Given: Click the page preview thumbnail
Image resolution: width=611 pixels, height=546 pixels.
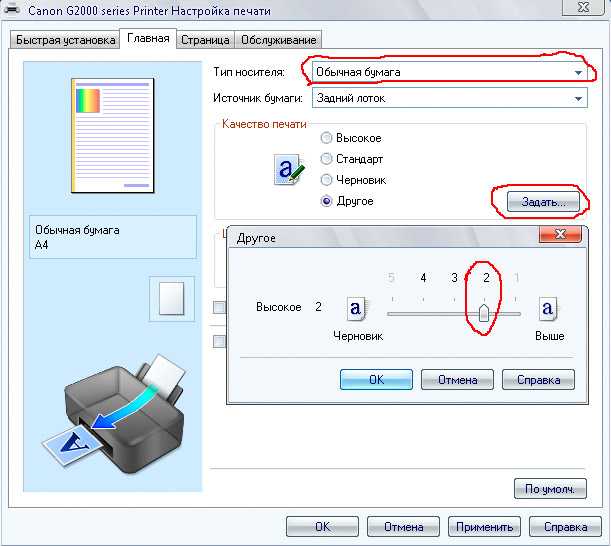Looking at the screenshot, I should [113, 135].
